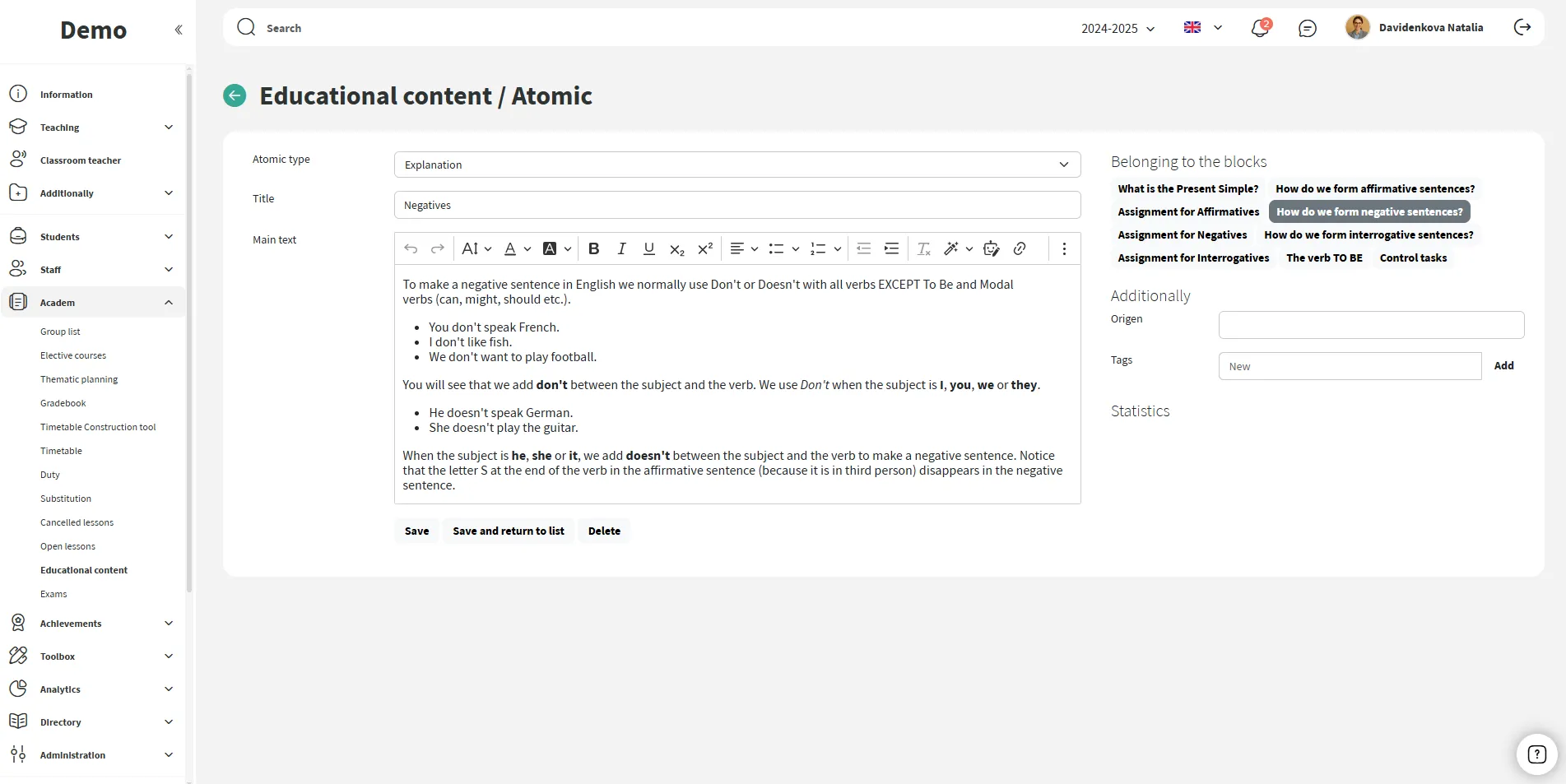Open the notifications bell
The height and width of the screenshot is (784, 1566).
1259,29
